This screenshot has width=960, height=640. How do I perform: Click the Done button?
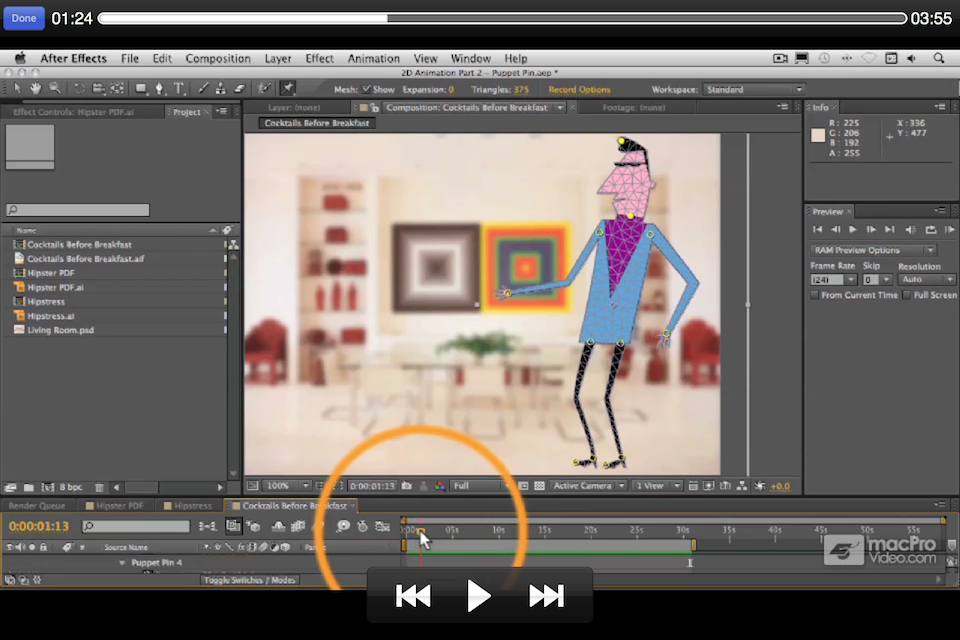click(x=22, y=17)
